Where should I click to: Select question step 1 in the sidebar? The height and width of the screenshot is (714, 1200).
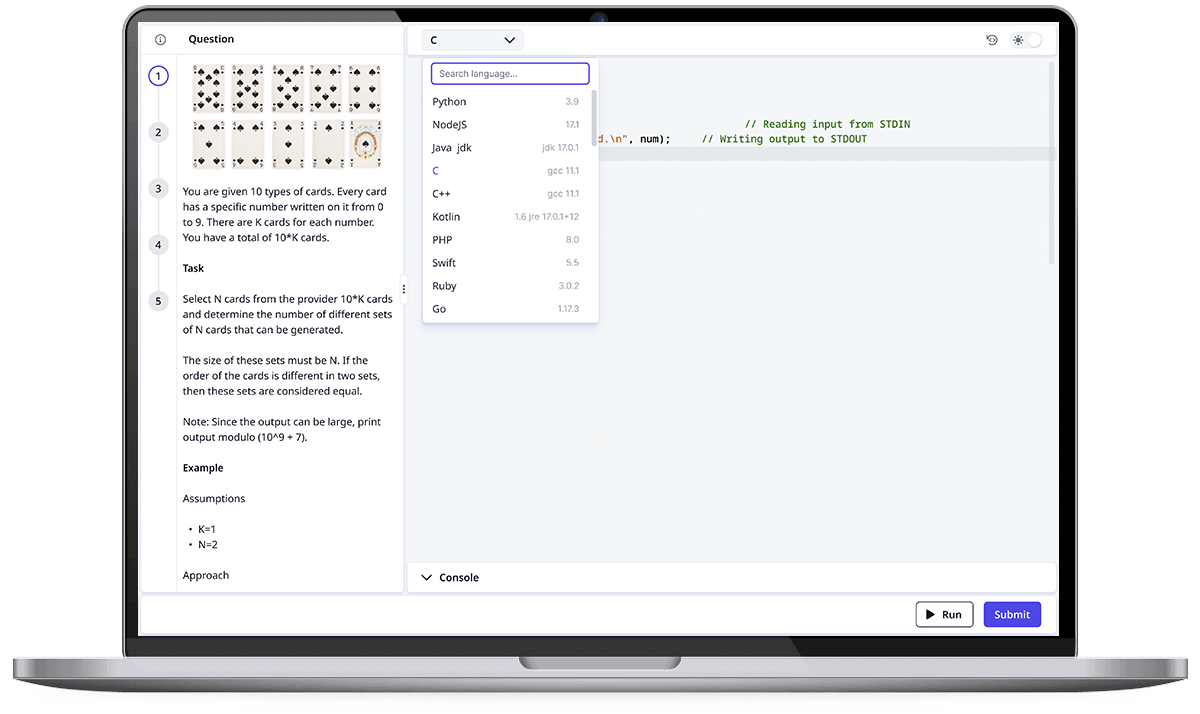pyautogui.click(x=158, y=75)
